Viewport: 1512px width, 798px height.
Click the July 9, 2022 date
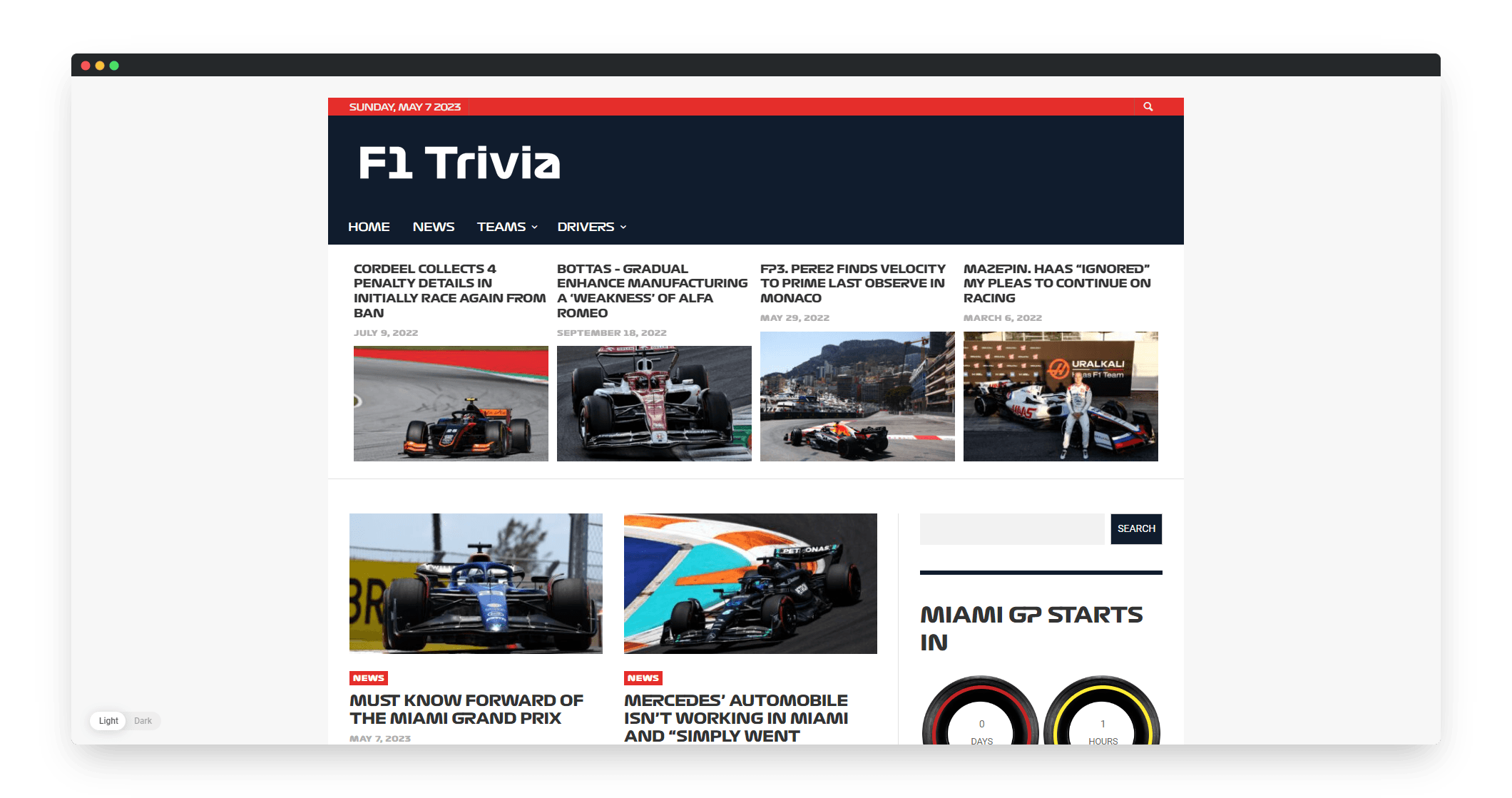(386, 333)
